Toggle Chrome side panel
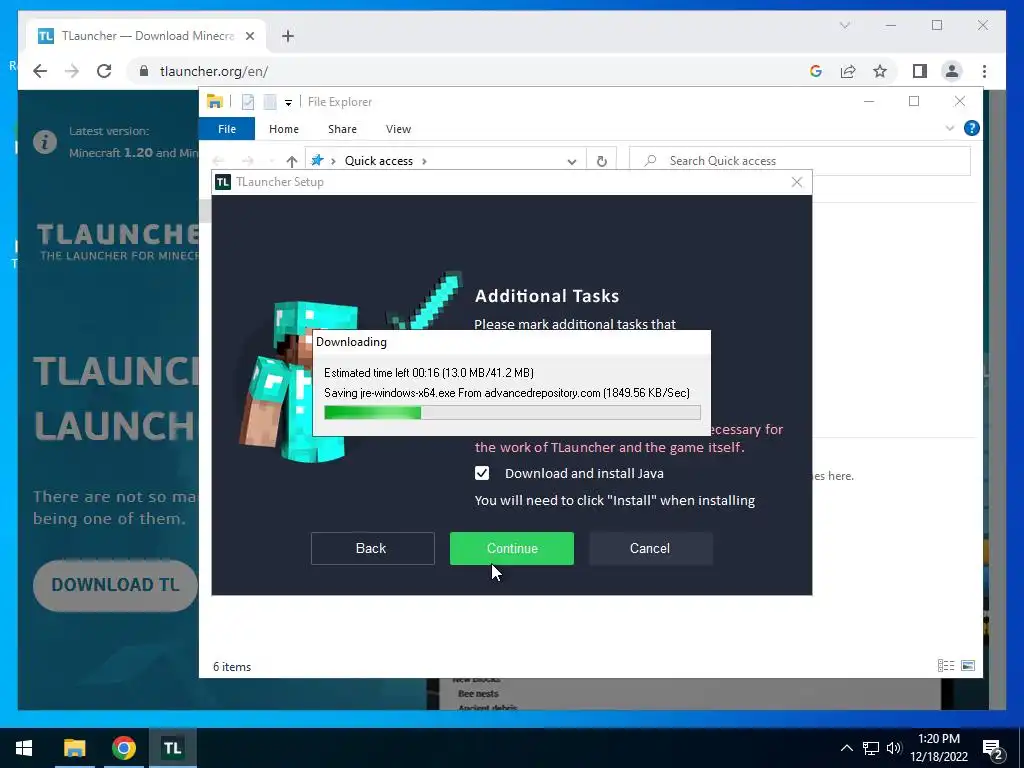 (920, 71)
